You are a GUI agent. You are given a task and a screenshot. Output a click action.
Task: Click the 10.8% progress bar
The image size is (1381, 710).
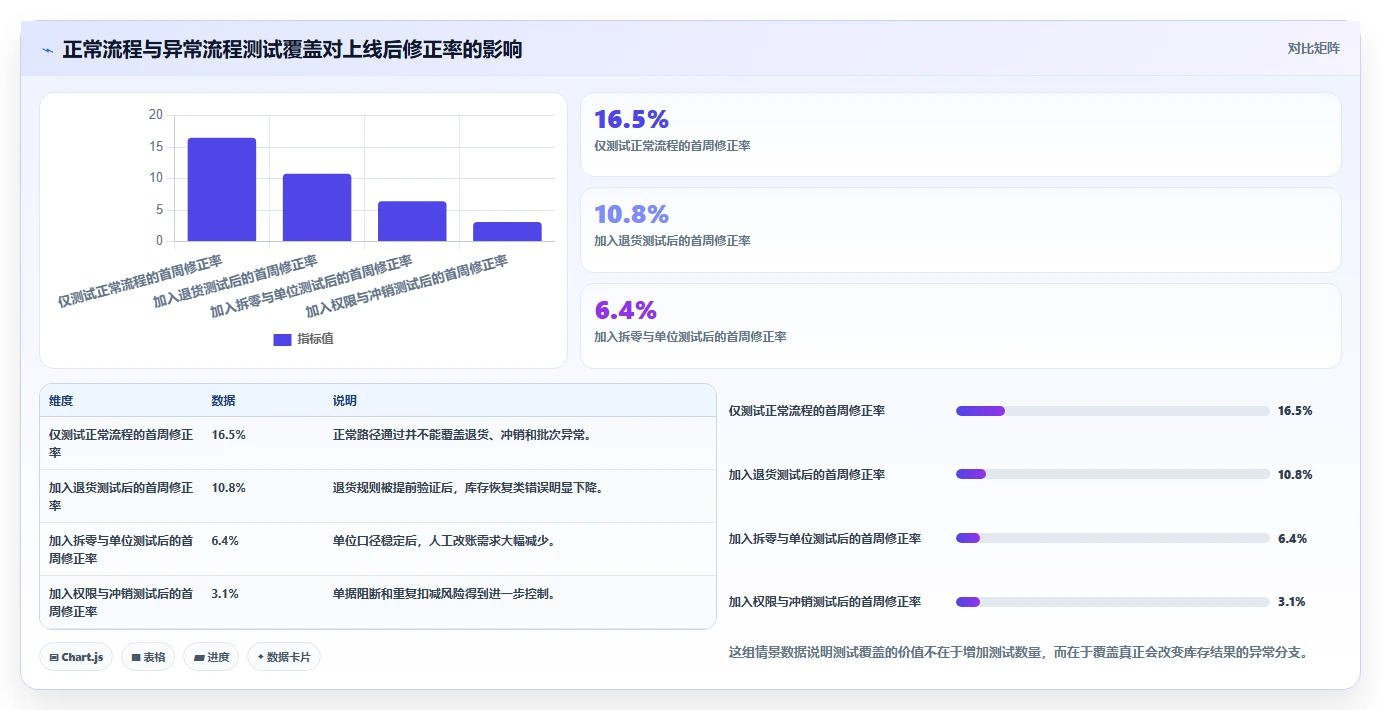(1113, 475)
